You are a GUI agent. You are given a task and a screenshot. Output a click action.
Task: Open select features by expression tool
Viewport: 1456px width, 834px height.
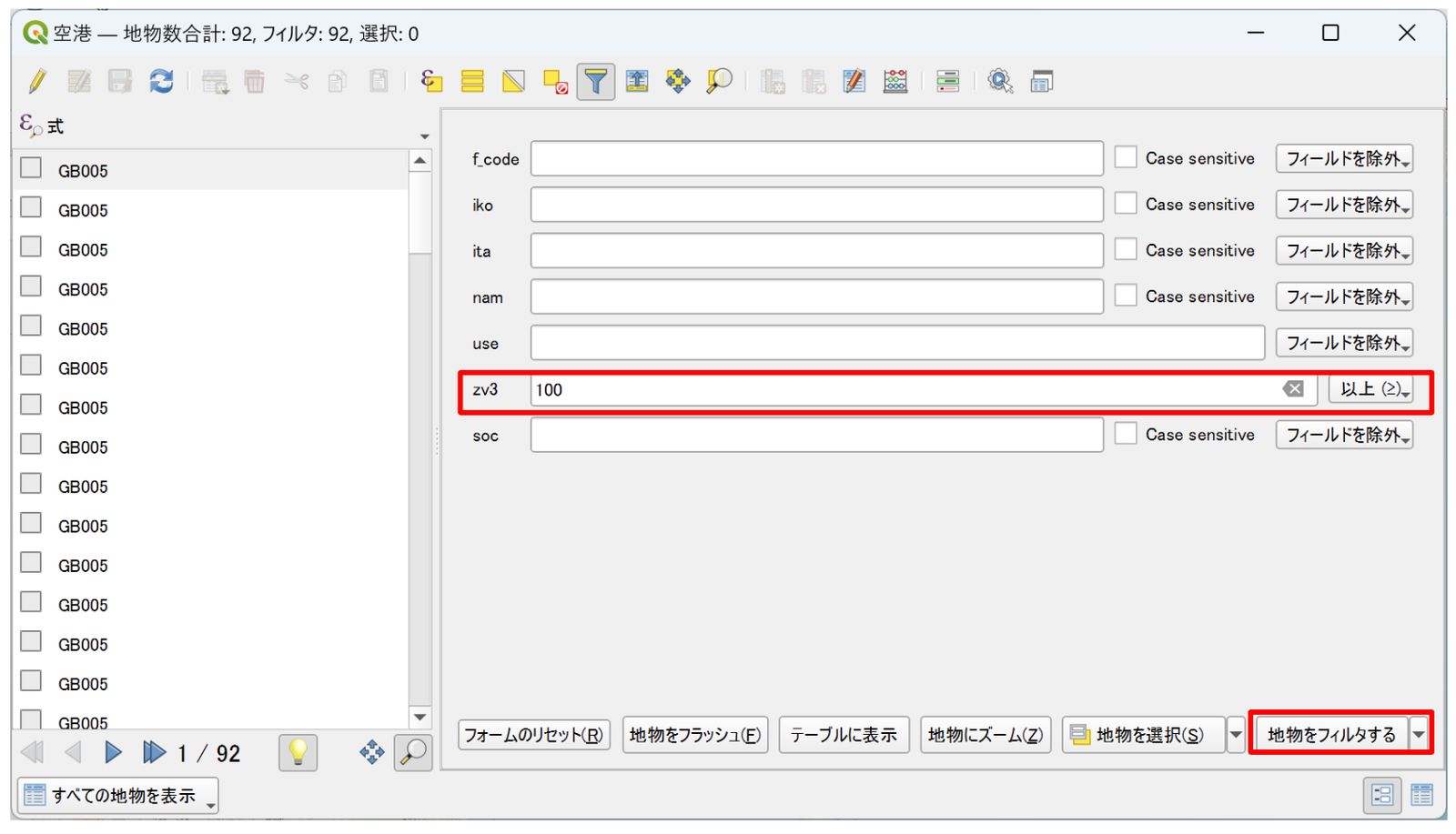[431, 82]
